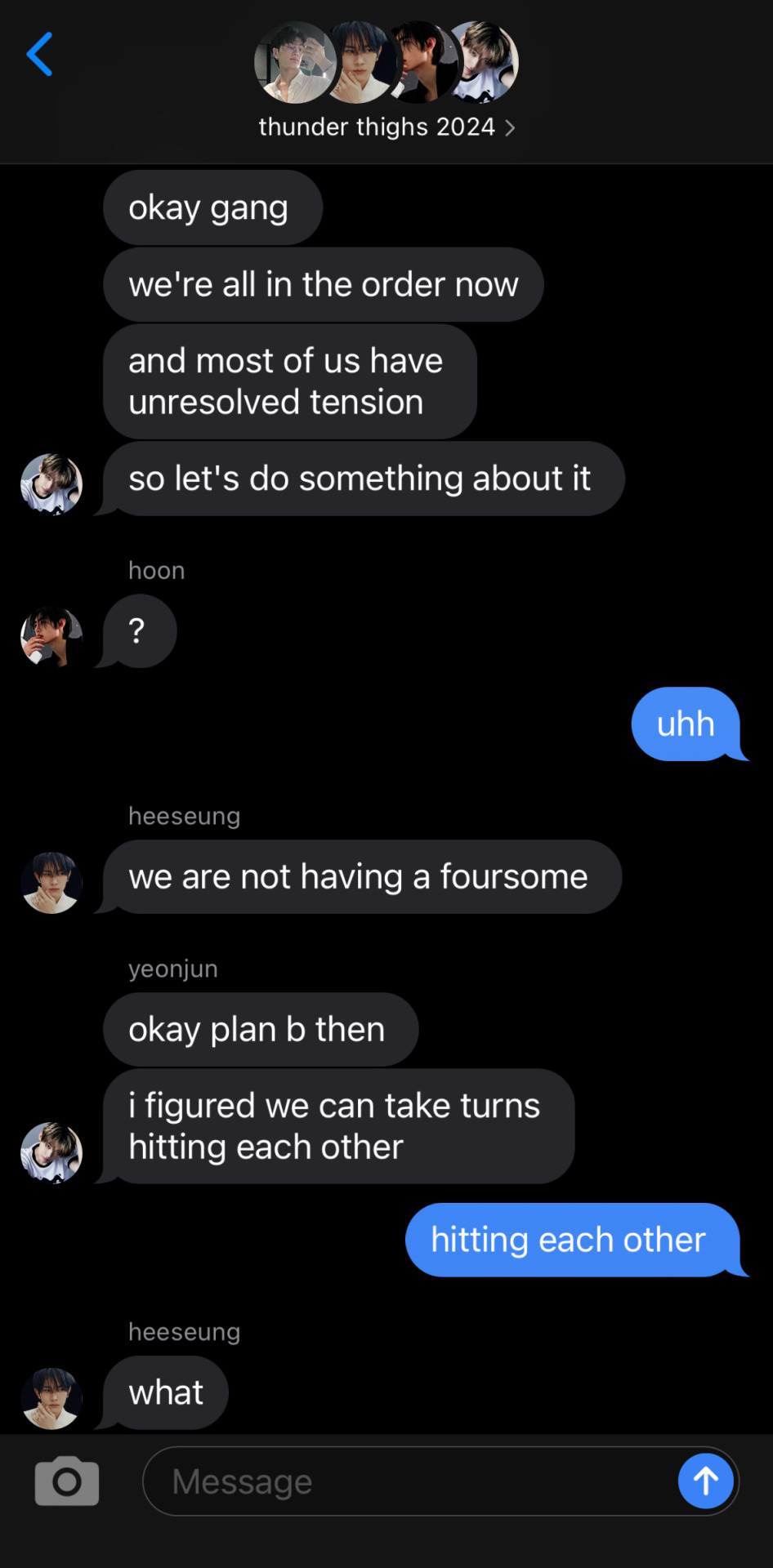Tap avatar beside 'so let's do something about it'

51,484
